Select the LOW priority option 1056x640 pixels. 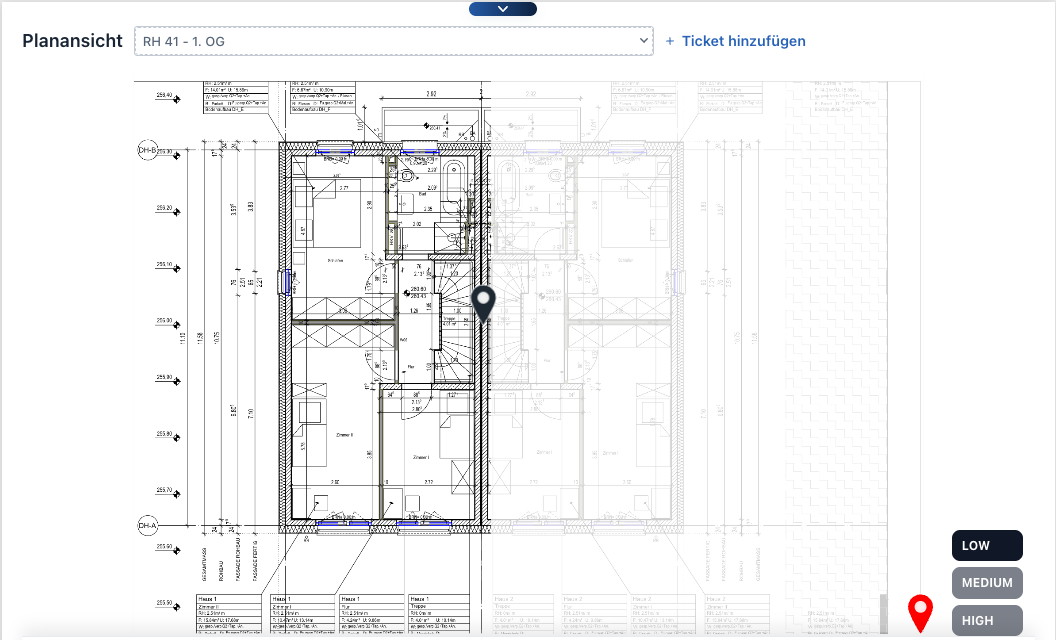(x=986, y=545)
